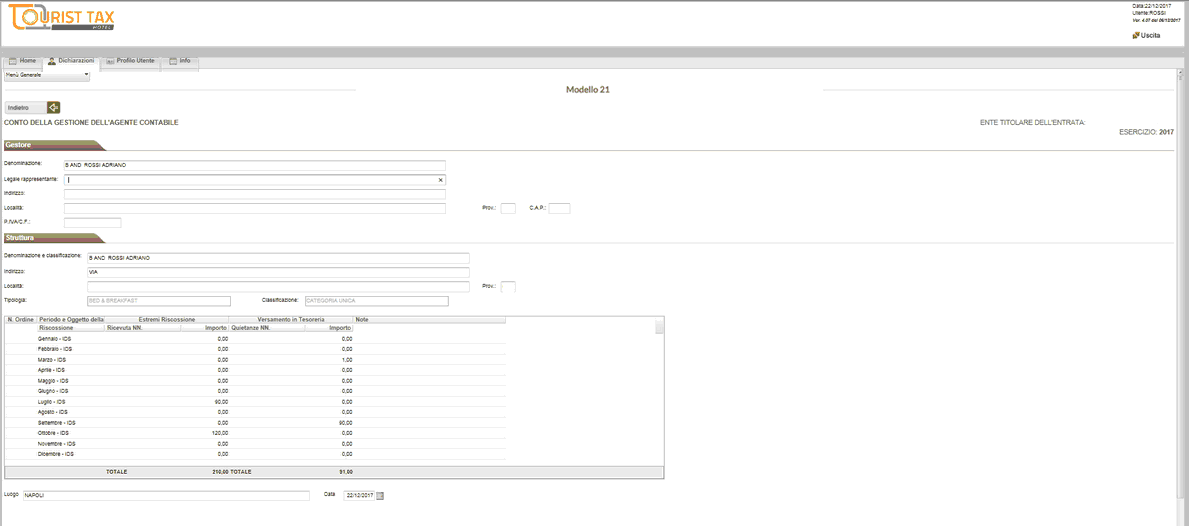This screenshot has width=1189, height=526.
Task: Click the Data field showing 22/12/2017
Action: (359, 496)
